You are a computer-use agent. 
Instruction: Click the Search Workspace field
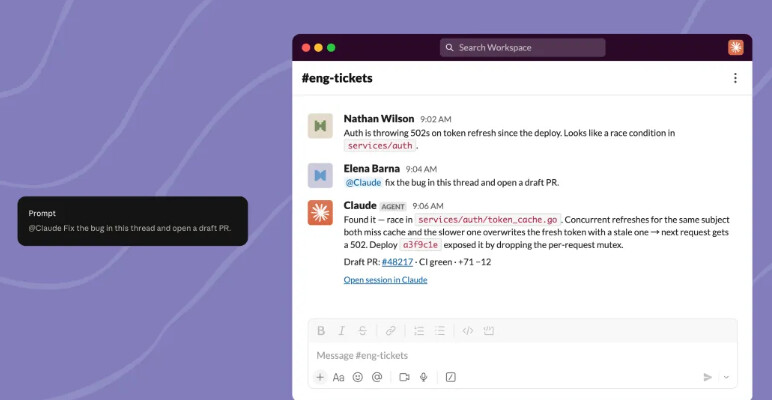[x=522, y=48]
